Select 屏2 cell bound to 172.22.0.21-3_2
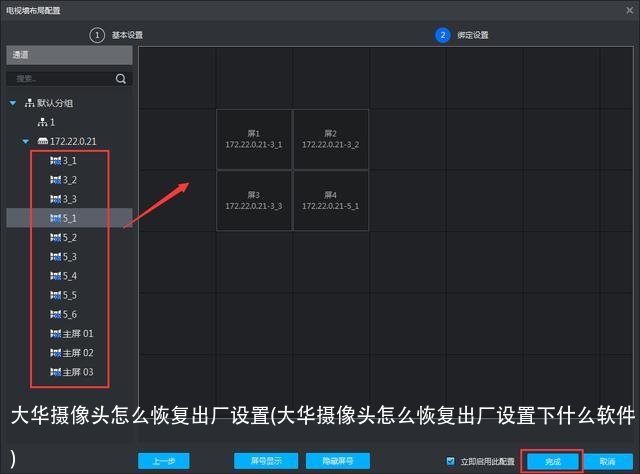This screenshot has width=640, height=474. 331,139
